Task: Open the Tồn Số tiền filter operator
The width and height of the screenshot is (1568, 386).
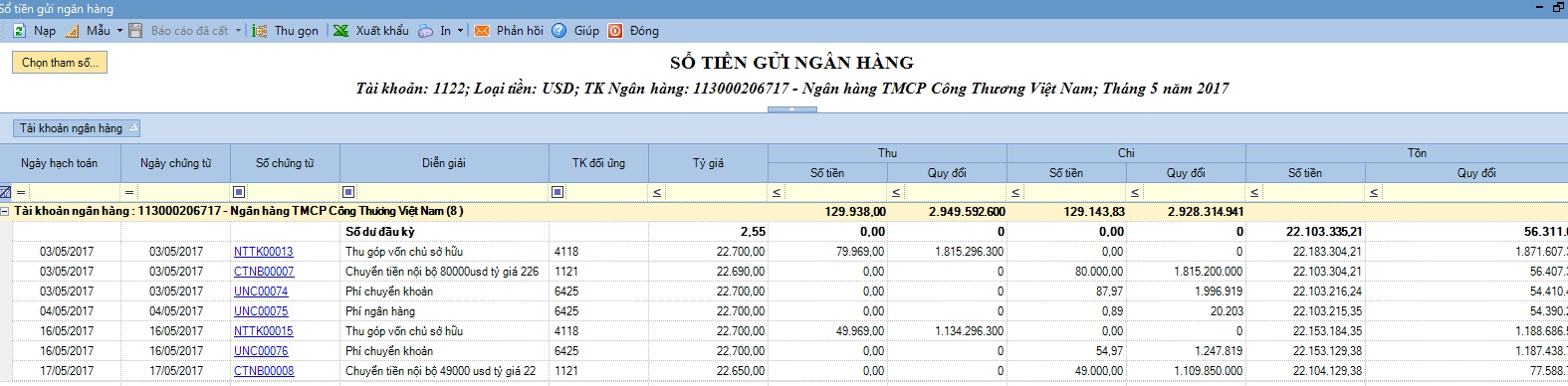Action: [1254, 192]
